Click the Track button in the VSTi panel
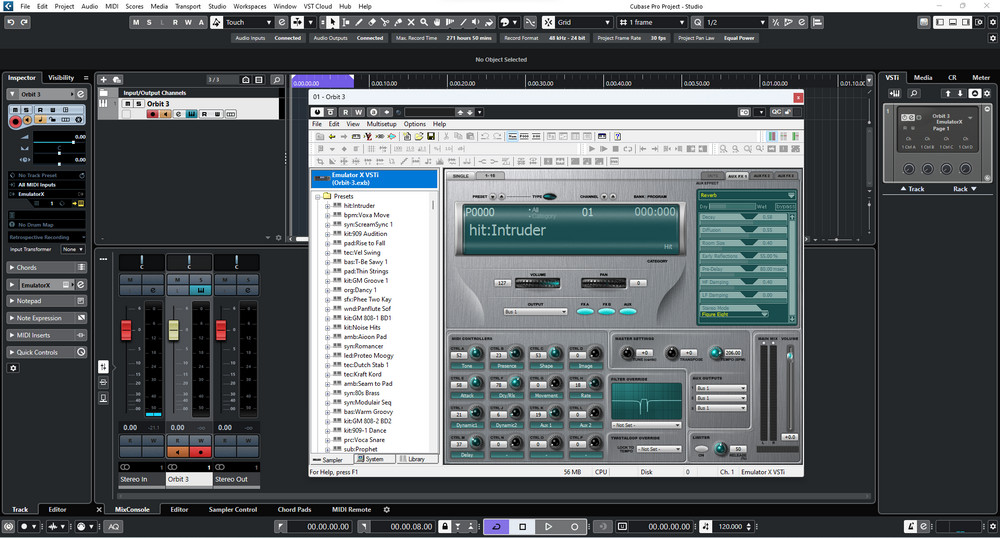1000x538 pixels. click(912, 189)
